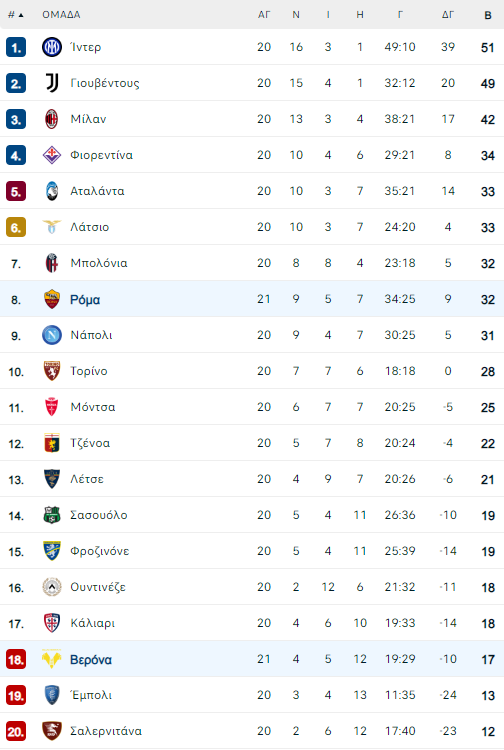504x750 pixels.
Task: Click the Roma crest icon
Action: (52, 299)
